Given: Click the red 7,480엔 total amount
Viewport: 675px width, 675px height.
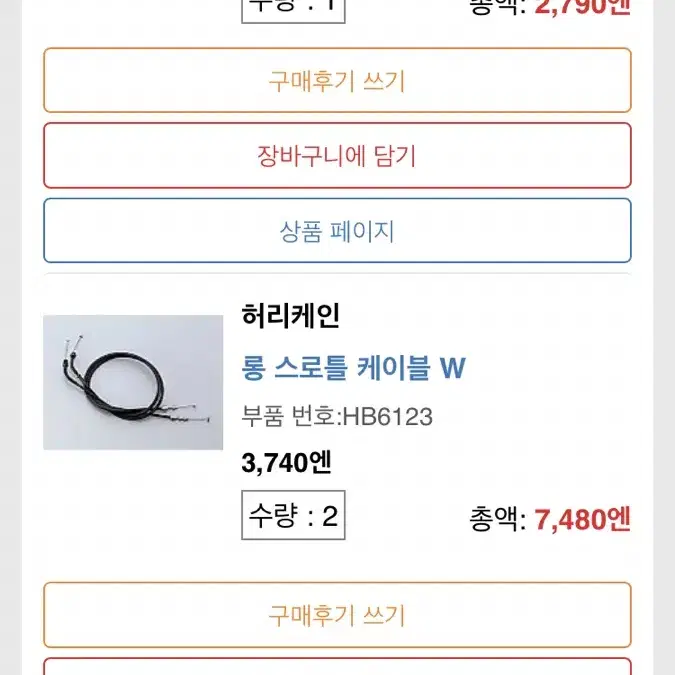Looking at the screenshot, I should click(582, 519).
